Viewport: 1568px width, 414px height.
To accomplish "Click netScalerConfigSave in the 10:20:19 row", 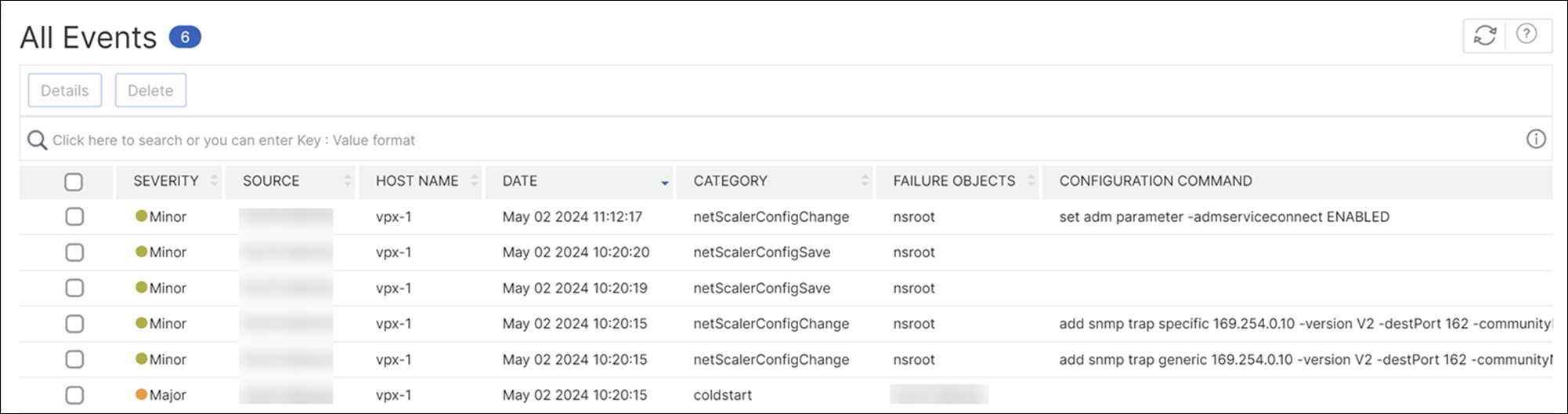I will [761, 289].
